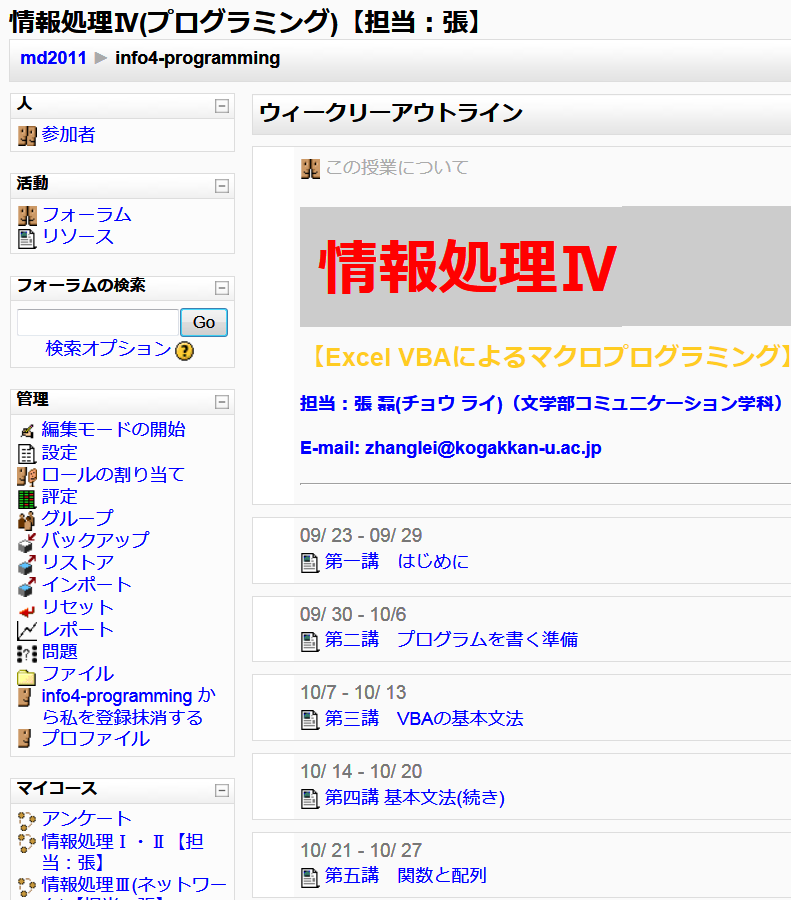Click the レポート chart icon
Viewport: 791px width, 900px height.
point(26,631)
